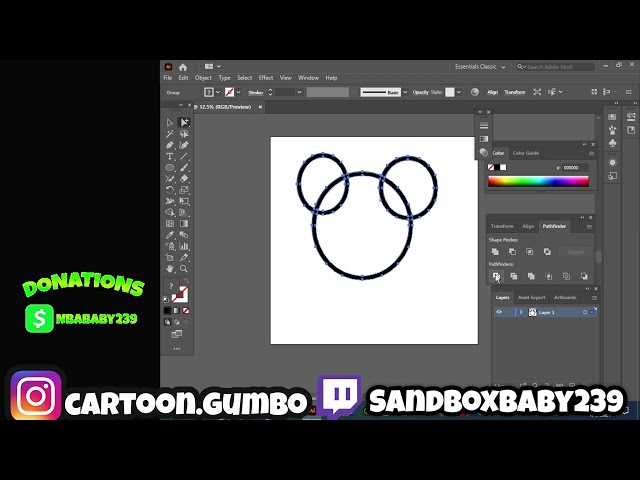Select the Column Graph tool
The image size is (640, 480).
(x=184, y=246)
